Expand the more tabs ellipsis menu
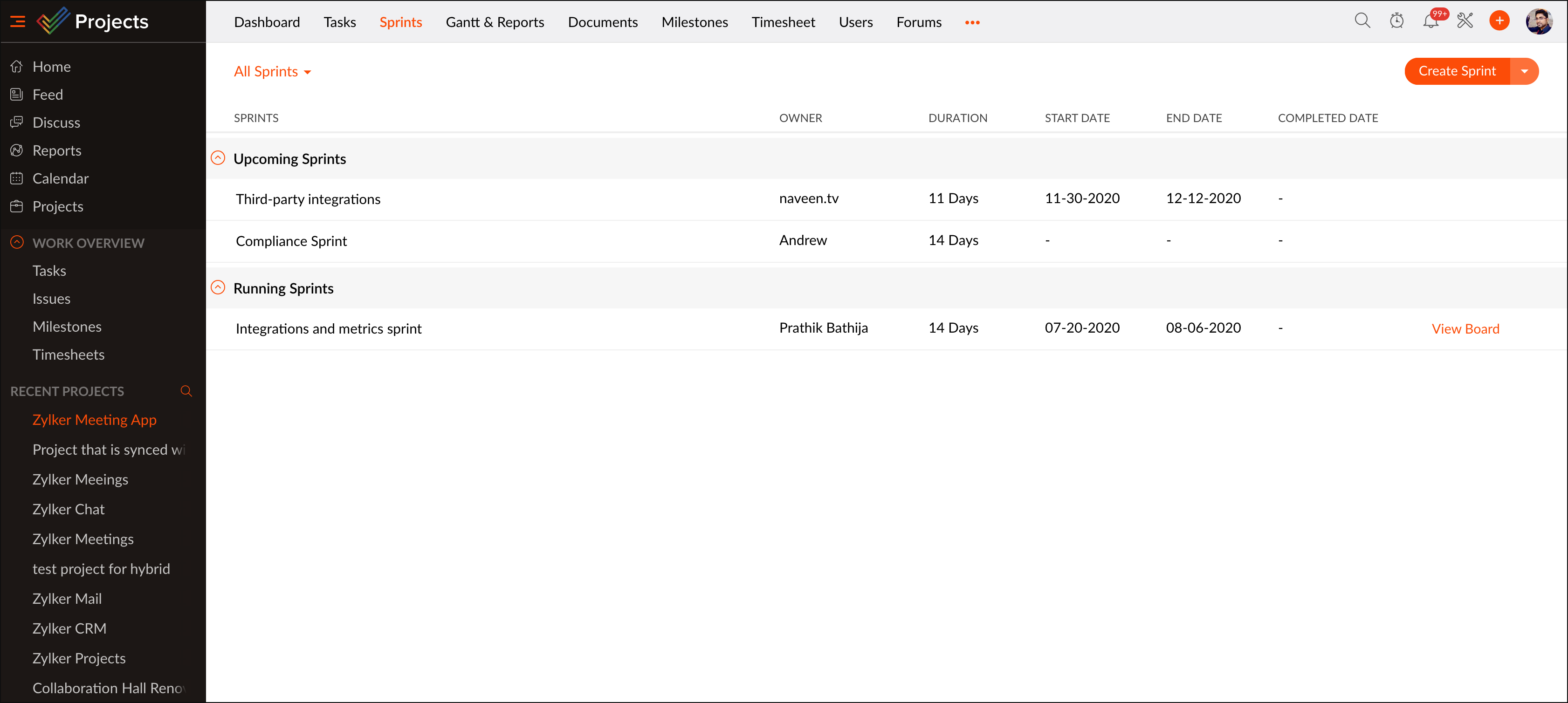The width and height of the screenshot is (1568, 703). point(972,22)
